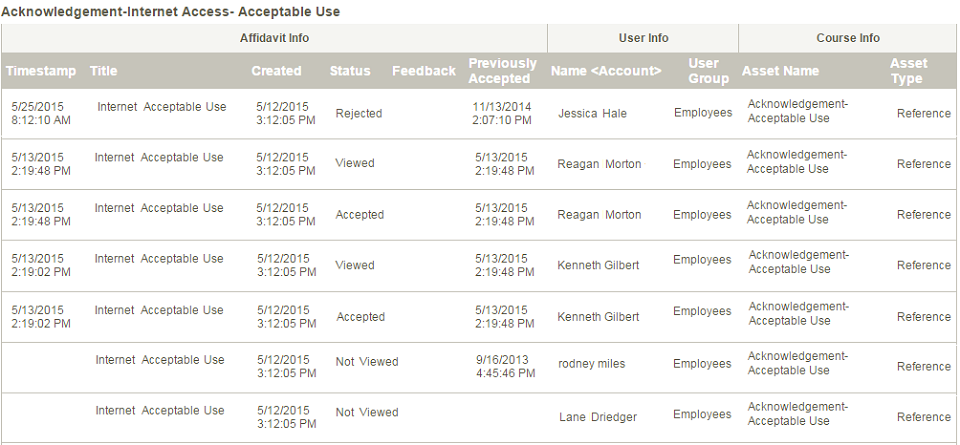This screenshot has height=445, width=960.
Task: Click the rodney miles user name
Action: 591,364
